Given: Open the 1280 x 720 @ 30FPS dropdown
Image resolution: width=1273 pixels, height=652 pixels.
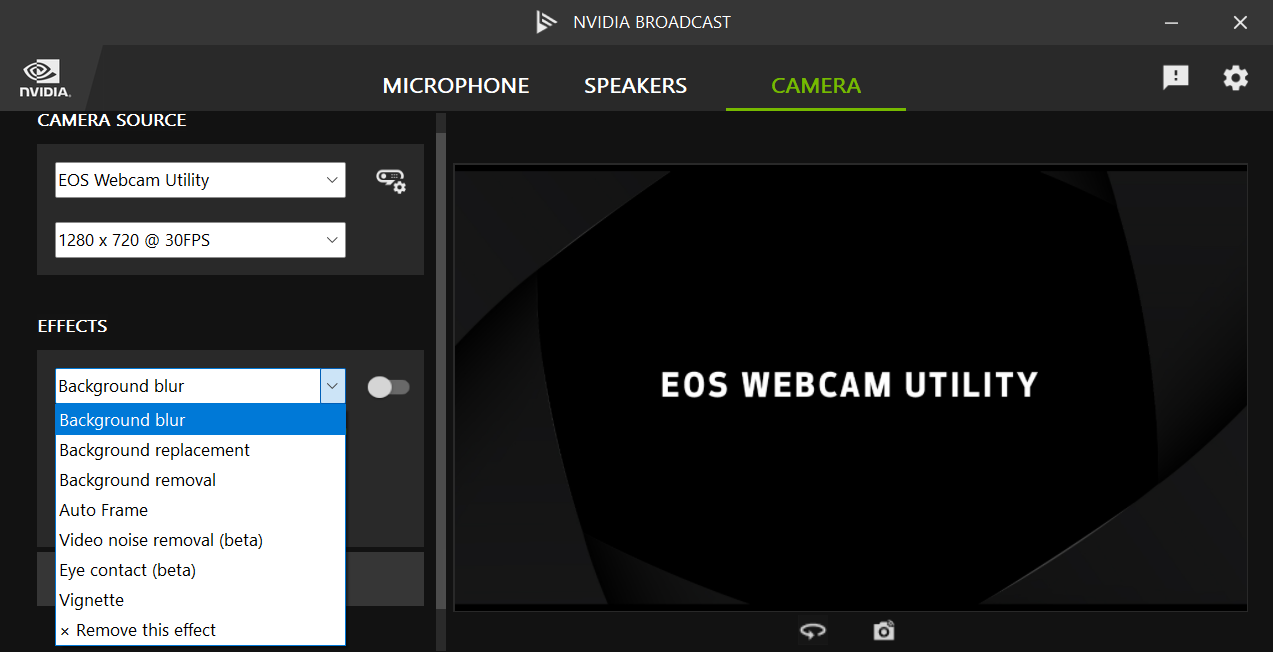Looking at the screenshot, I should (200, 240).
